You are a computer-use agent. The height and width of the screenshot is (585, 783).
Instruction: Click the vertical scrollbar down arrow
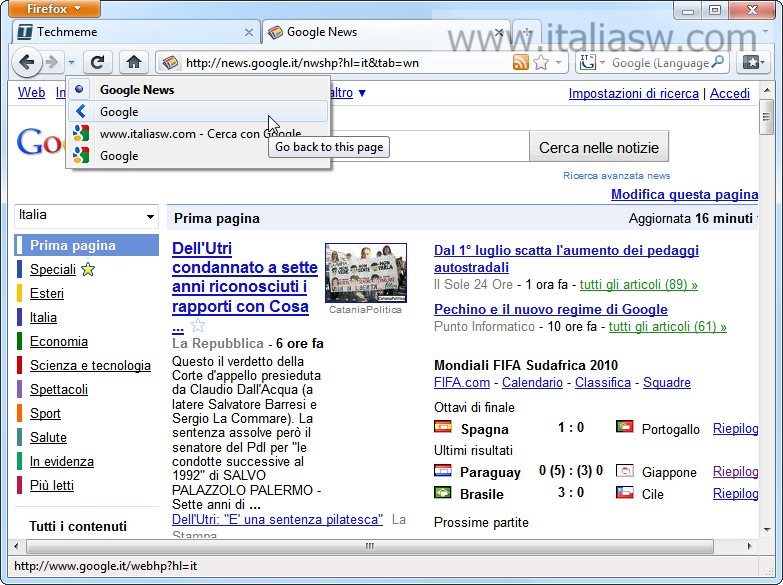click(x=767, y=530)
